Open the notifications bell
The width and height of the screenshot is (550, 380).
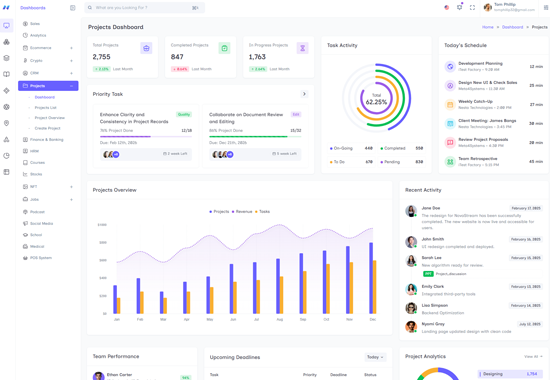pos(460,7)
